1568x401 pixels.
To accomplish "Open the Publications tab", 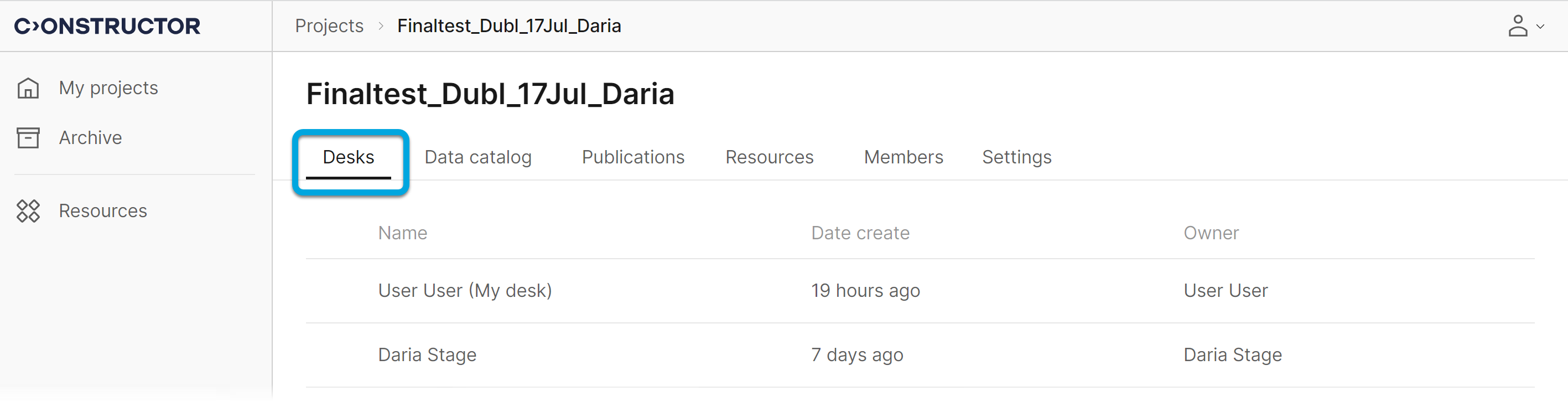I will 632,157.
